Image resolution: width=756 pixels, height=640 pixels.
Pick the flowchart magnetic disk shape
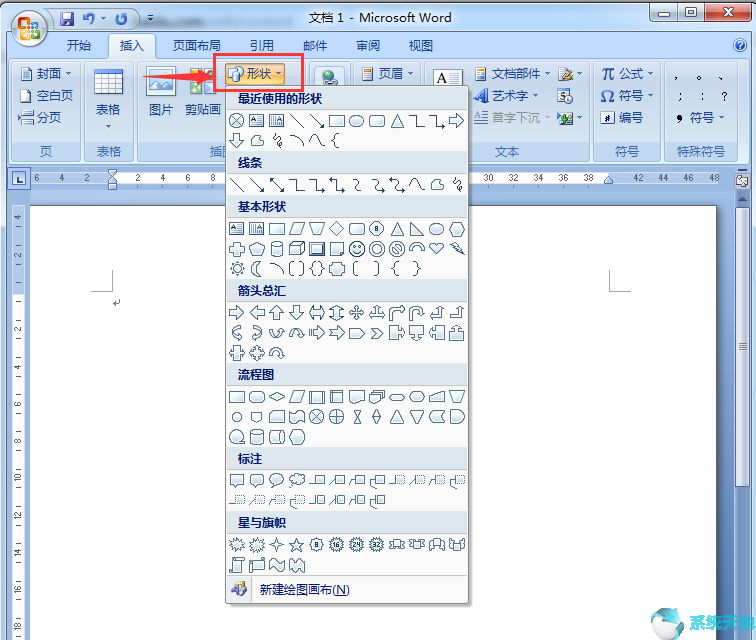coord(257,437)
